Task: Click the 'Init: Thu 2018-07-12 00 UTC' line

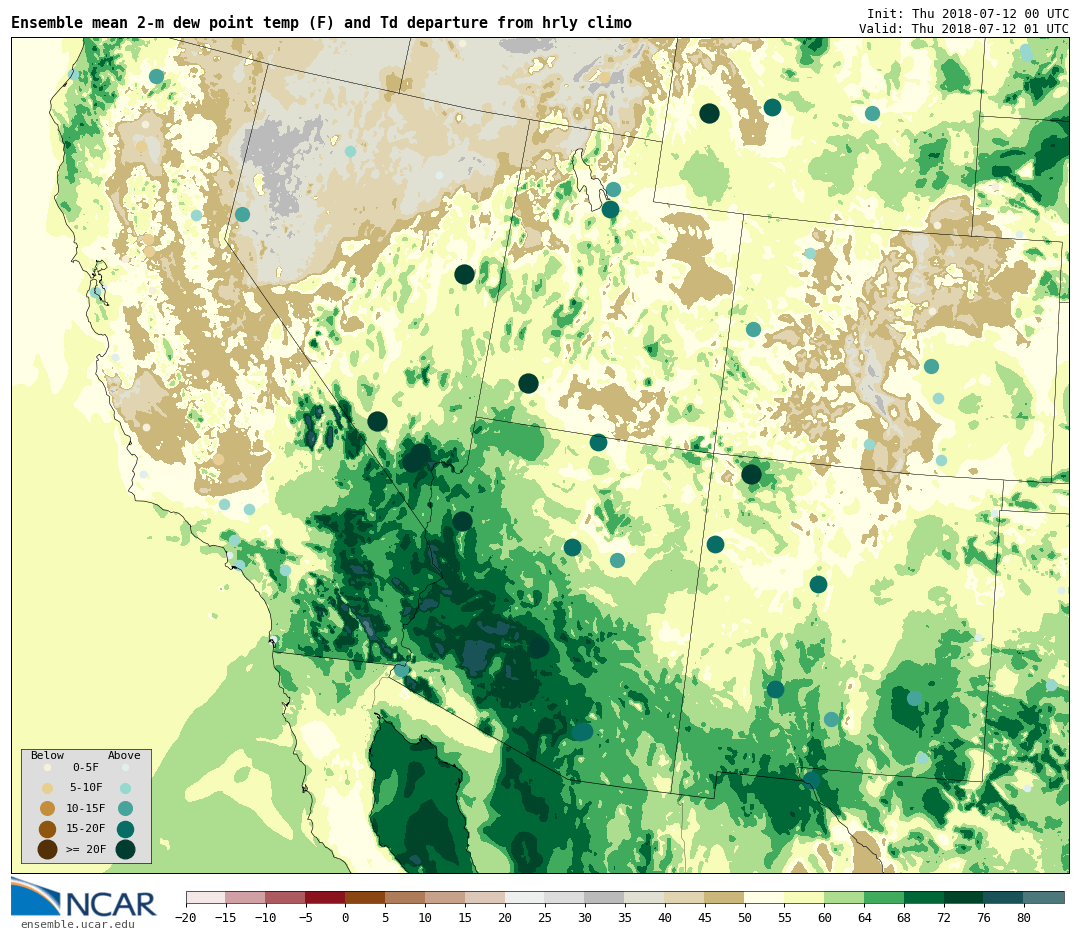Action: point(968,14)
